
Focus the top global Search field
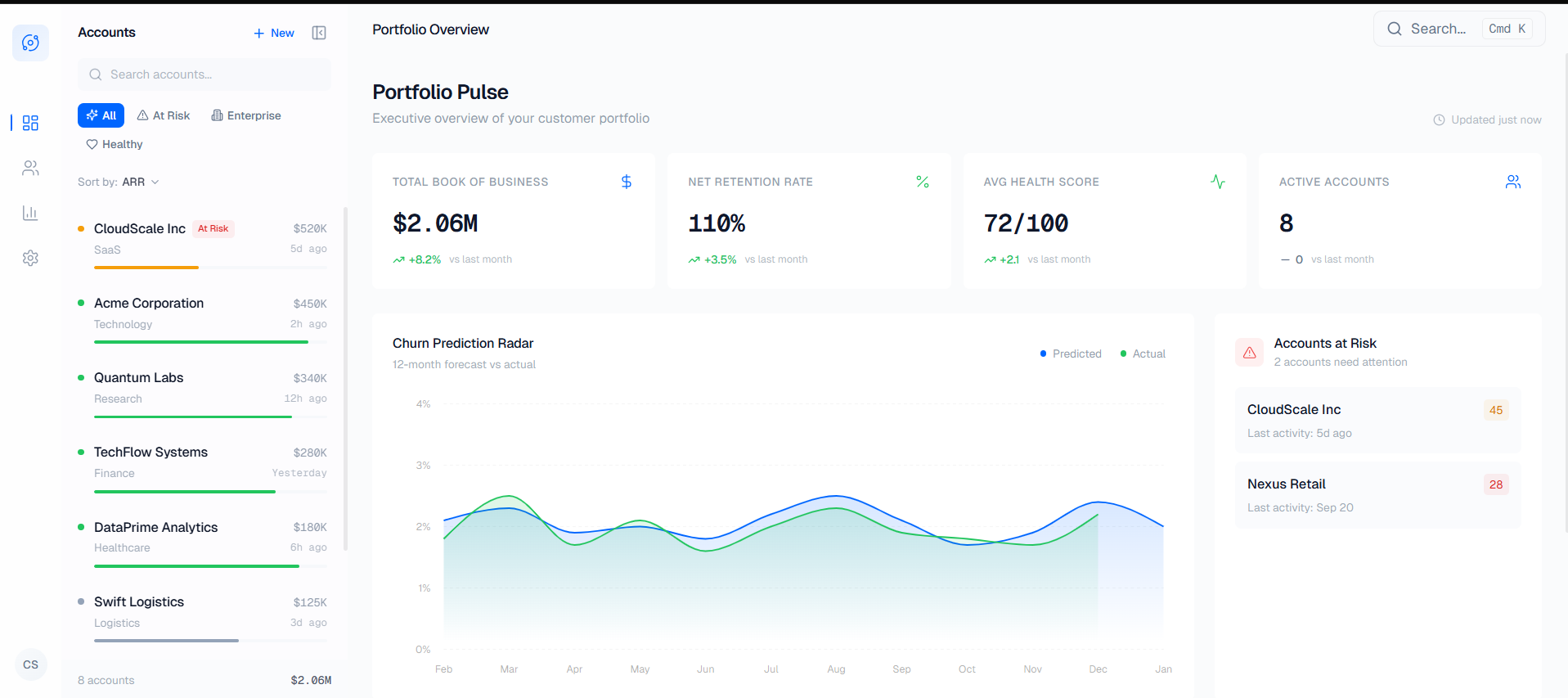1458,29
